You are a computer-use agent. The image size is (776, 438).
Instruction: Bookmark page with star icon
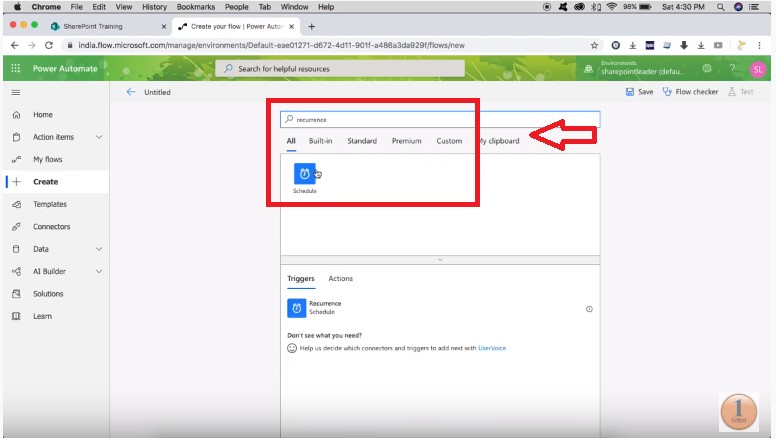[x=594, y=45]
